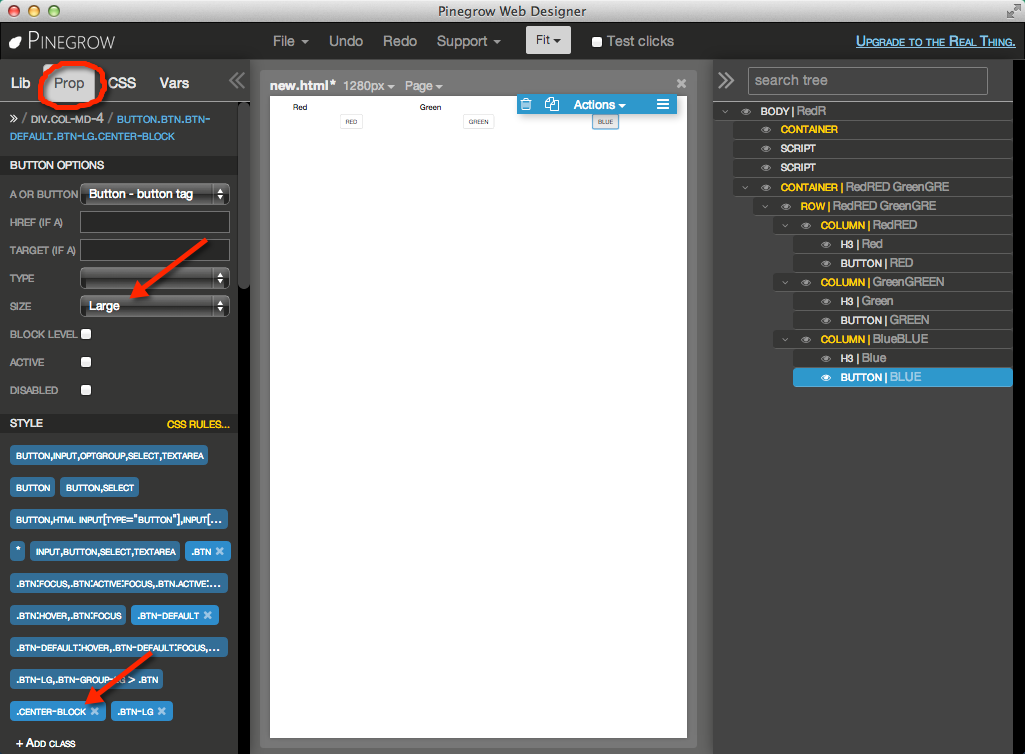Image resolution: width=1025 pixels, height=754 pixels.
Task: Toggle the Test clicks checkbox
Action: click(x=597, y=42)
